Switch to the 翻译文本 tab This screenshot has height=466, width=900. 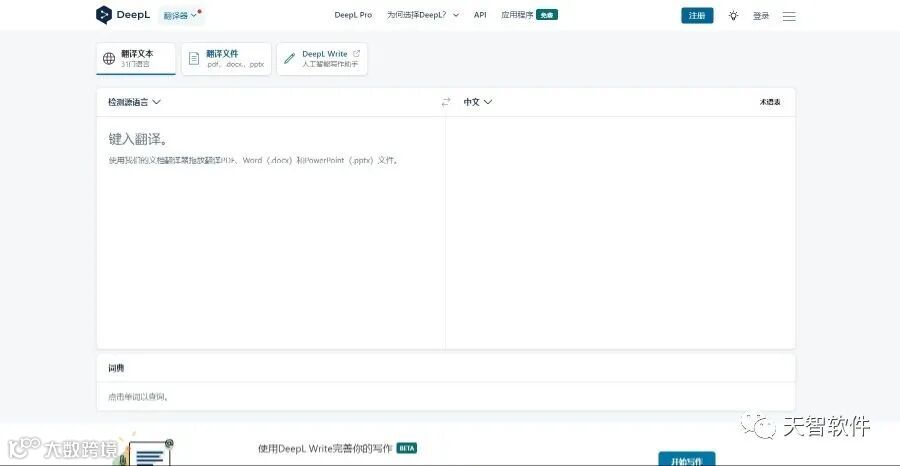(136, 59)
